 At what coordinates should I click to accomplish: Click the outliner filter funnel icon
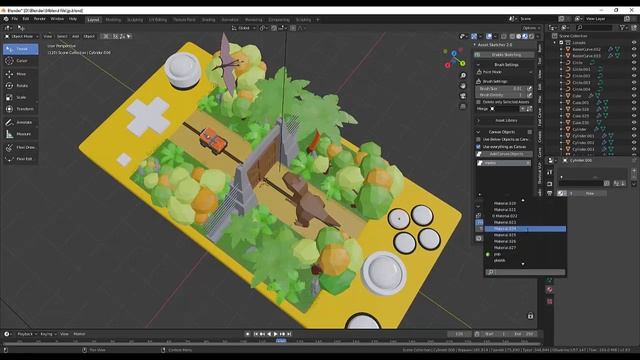[x=622, y=27]
